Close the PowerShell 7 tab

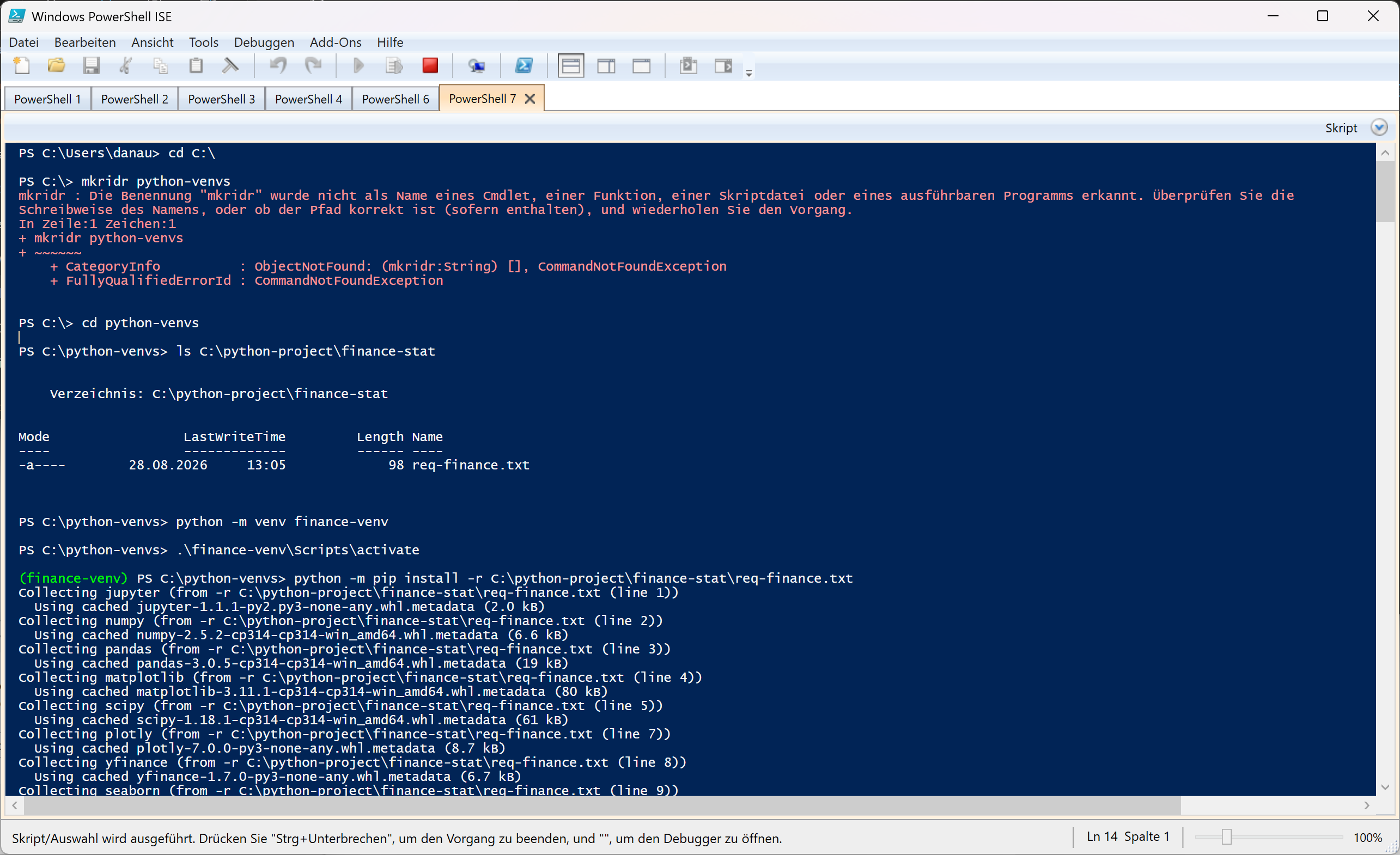(530, 99)
